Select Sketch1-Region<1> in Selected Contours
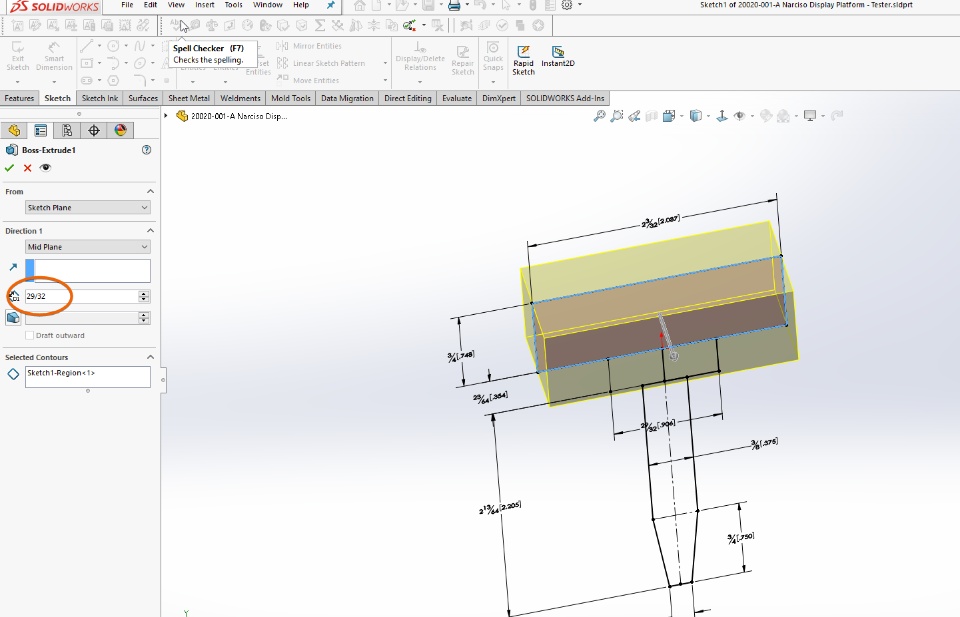 click(61, 373)
